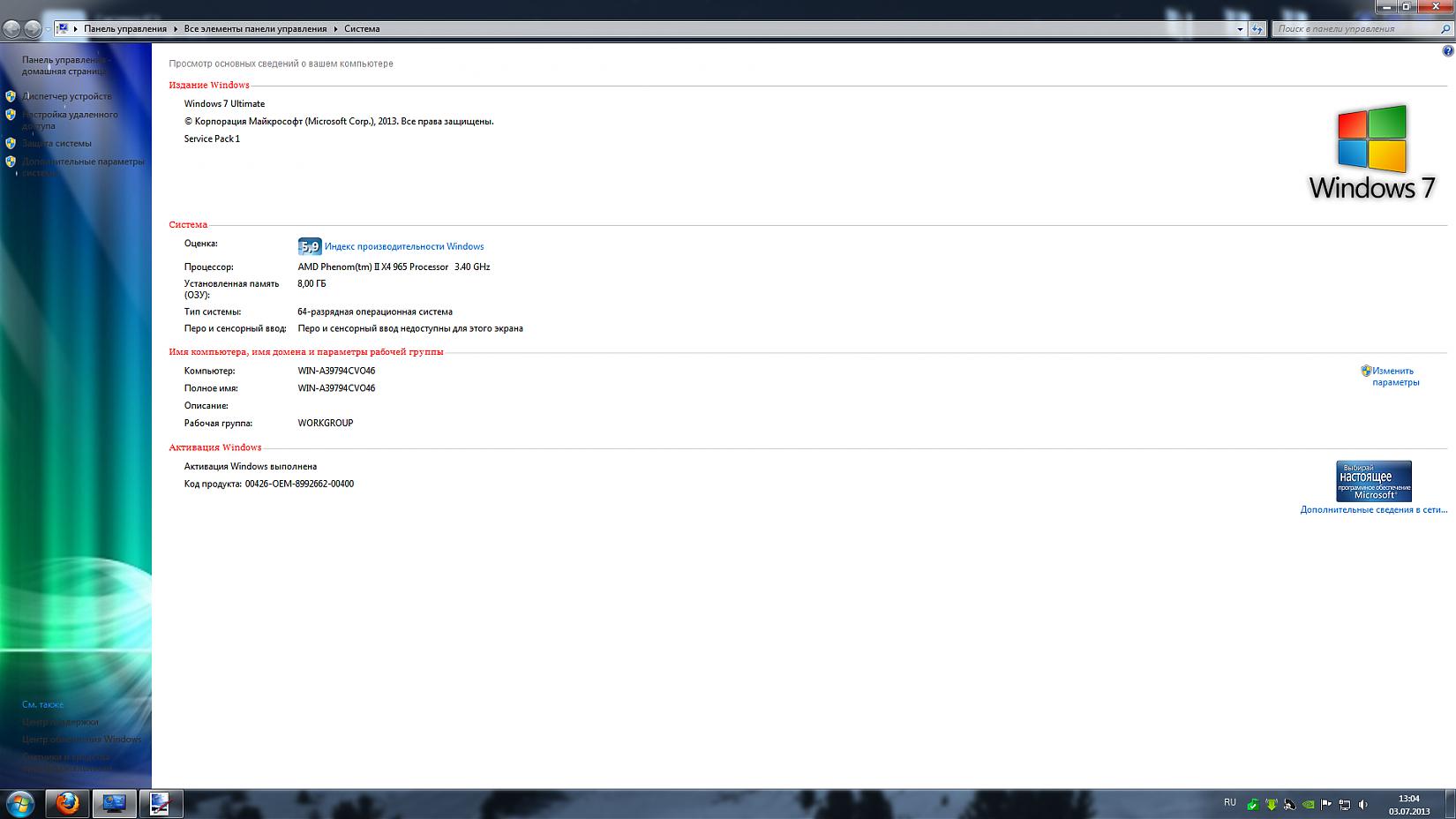Switch to Firefox in the taskbar
This screenshot has width=1456, height=819.
[67, 804]
